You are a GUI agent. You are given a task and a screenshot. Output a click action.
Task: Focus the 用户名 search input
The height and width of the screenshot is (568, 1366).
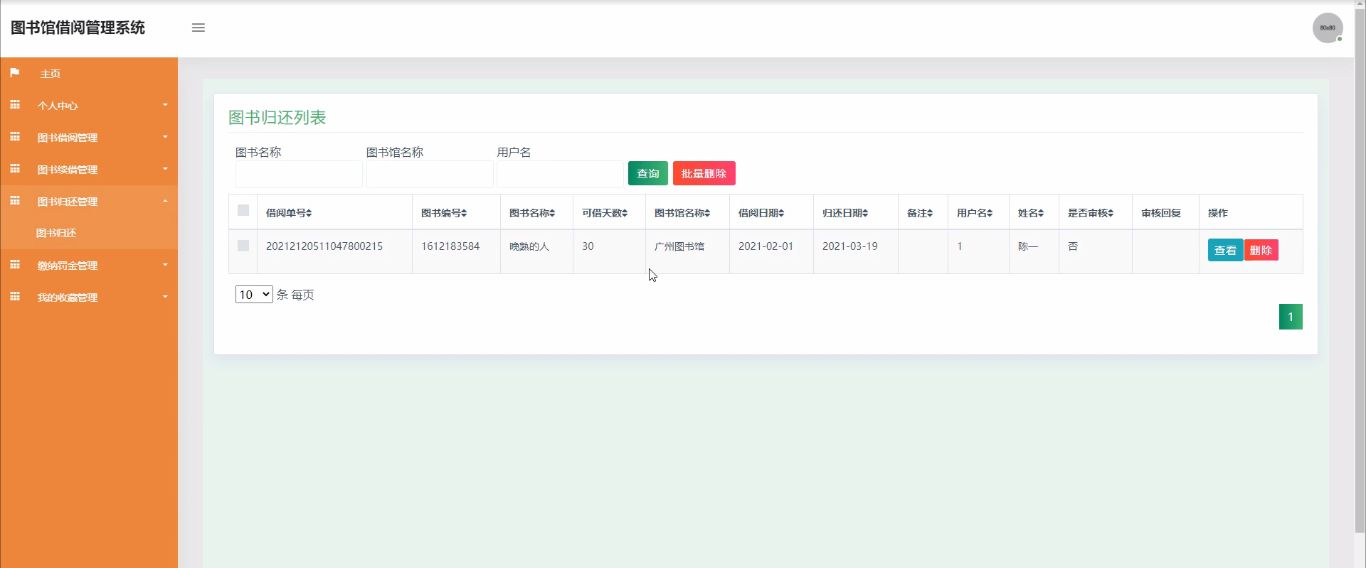pyautogui.click(x=560, y=174)
